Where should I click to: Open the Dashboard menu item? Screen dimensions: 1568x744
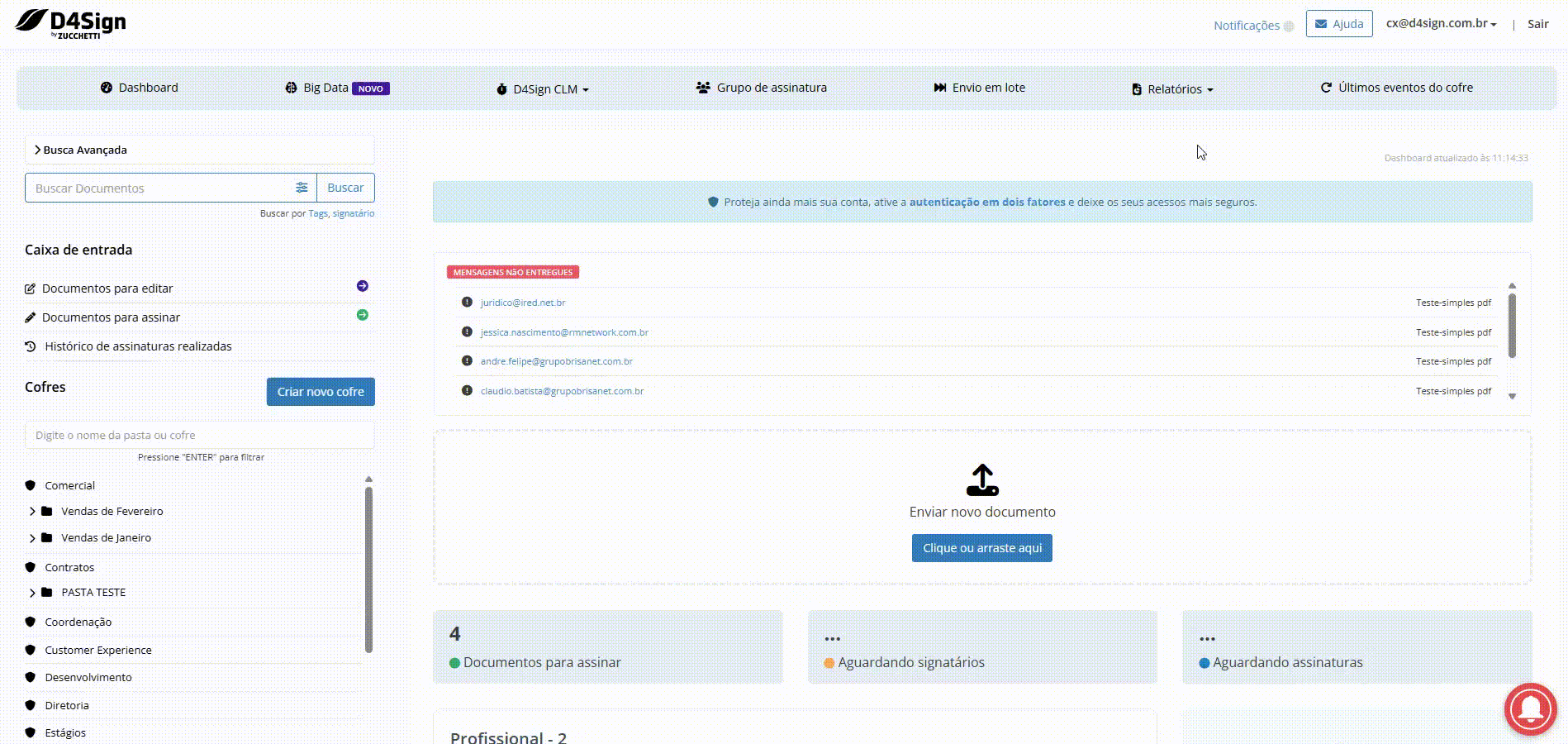click(139, 88)
